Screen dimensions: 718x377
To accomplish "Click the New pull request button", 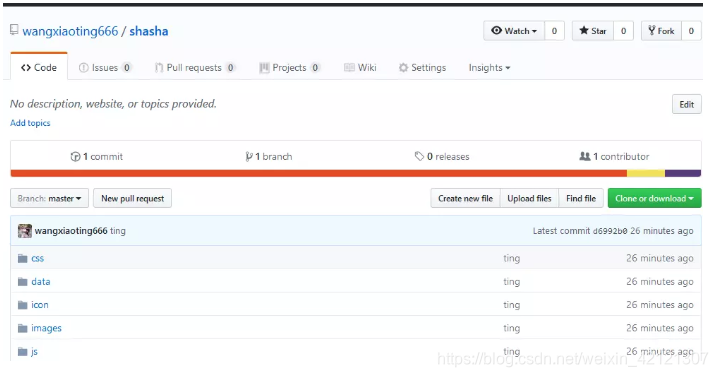I will pyautogui.click(x=132, y=198).
